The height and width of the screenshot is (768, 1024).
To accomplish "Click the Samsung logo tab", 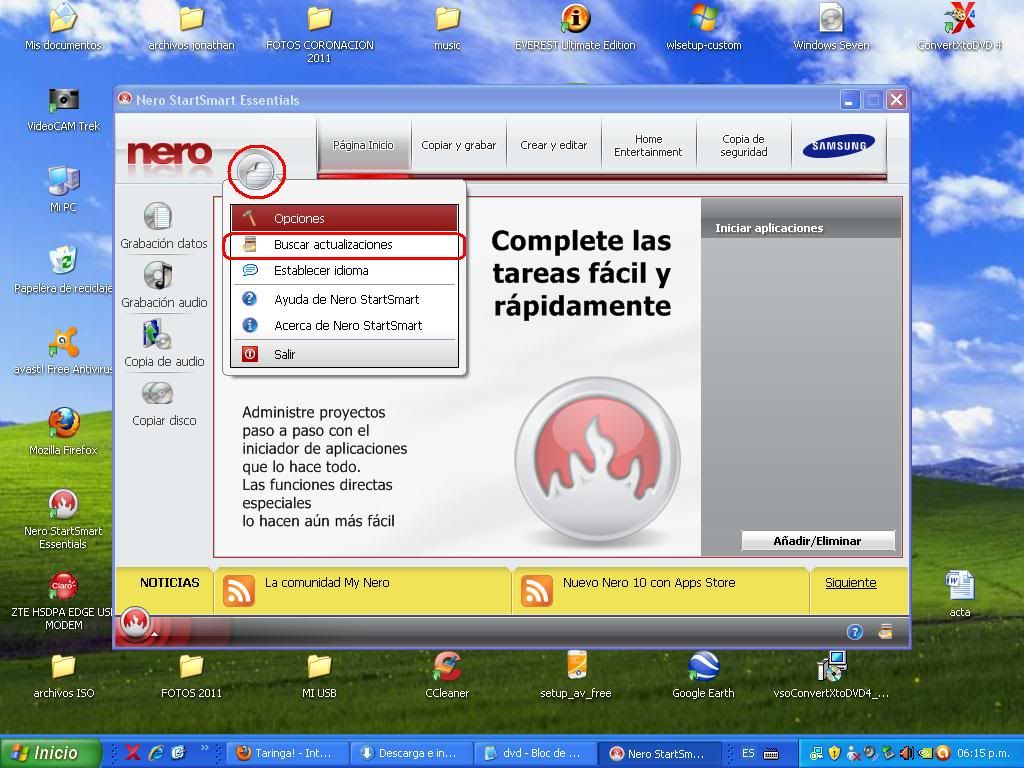I will [x=839, y=145].
